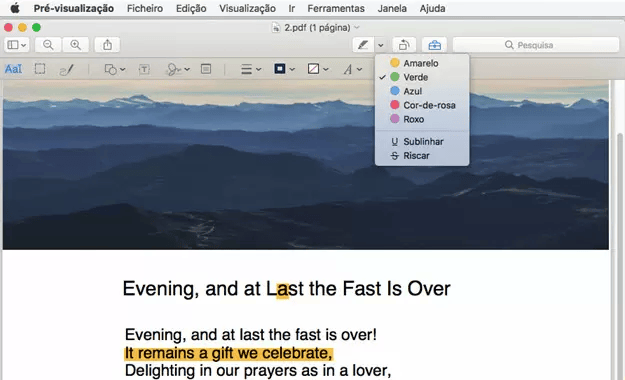Toggle the highlight pen tool
The width and height of the screenshot is (625, 380).
point(363,45)
